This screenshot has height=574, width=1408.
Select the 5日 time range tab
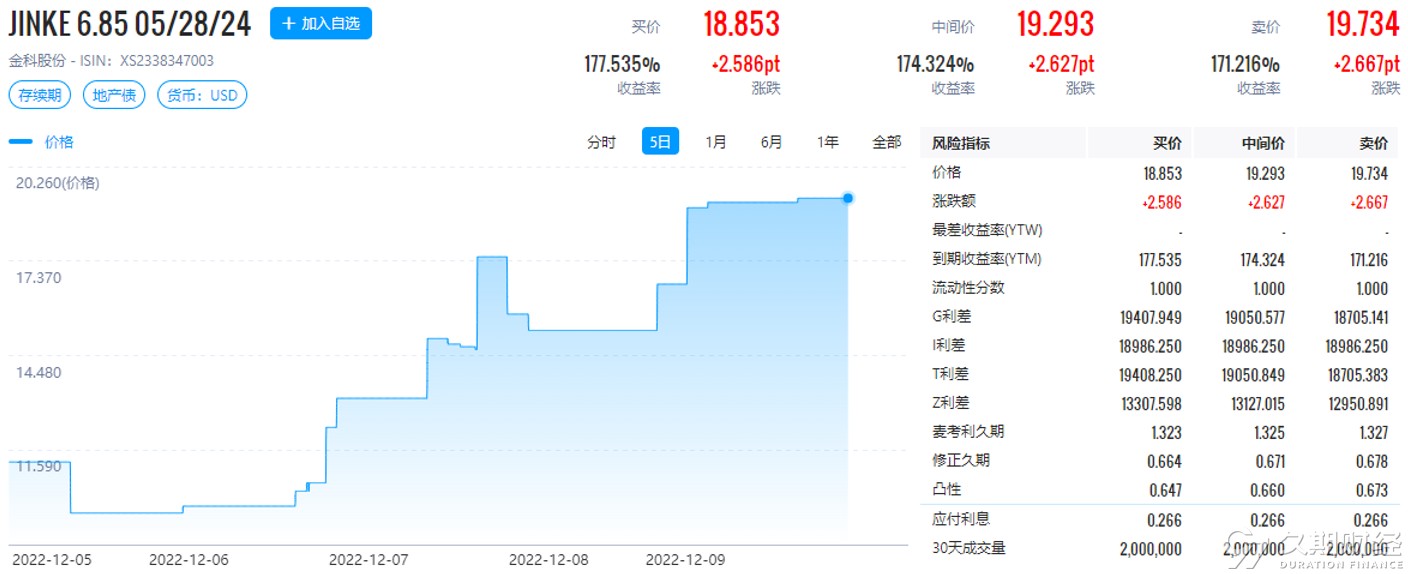660,142
